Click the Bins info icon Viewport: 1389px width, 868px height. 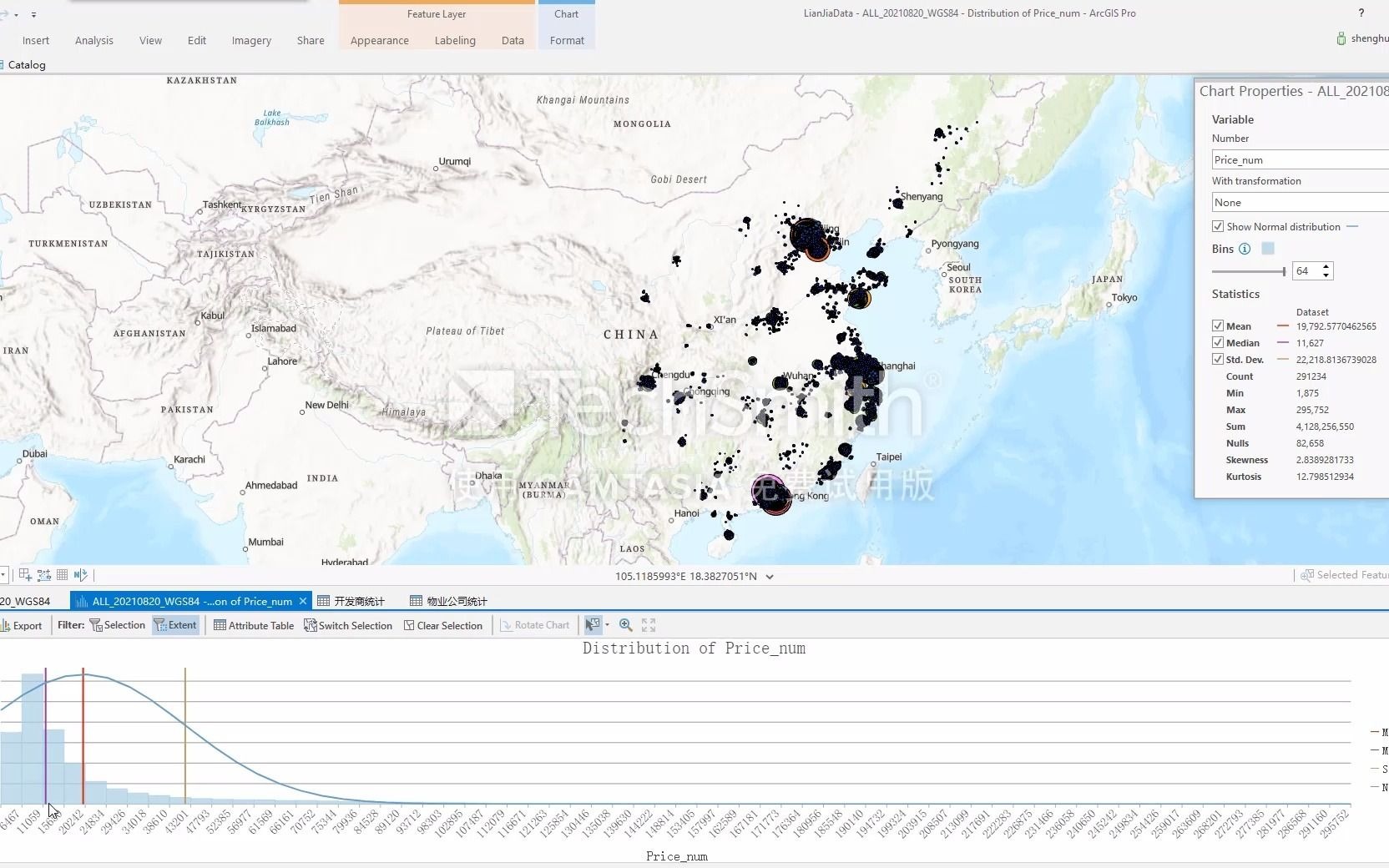point(1245,249)
